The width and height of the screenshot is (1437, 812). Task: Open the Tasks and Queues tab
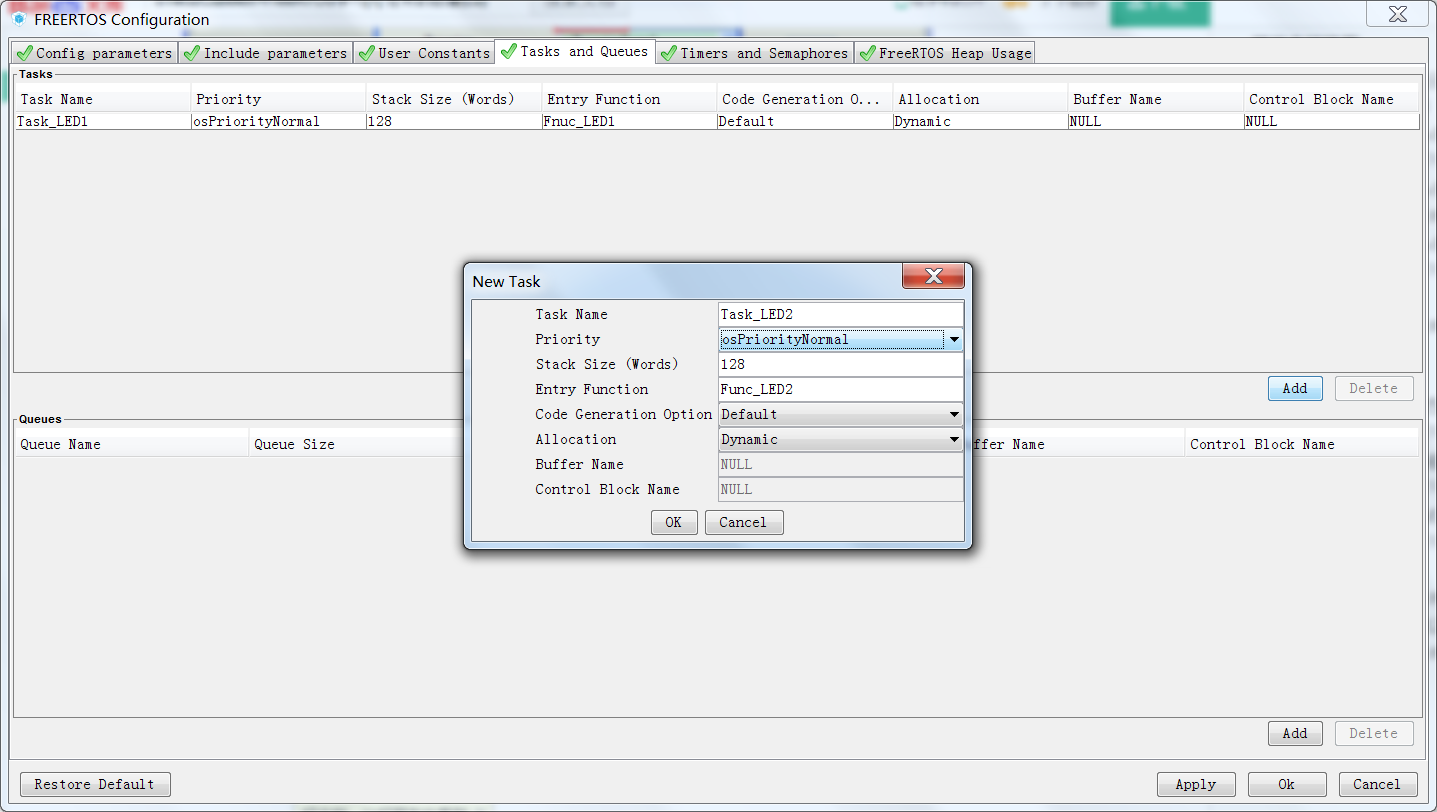point(575,52)
